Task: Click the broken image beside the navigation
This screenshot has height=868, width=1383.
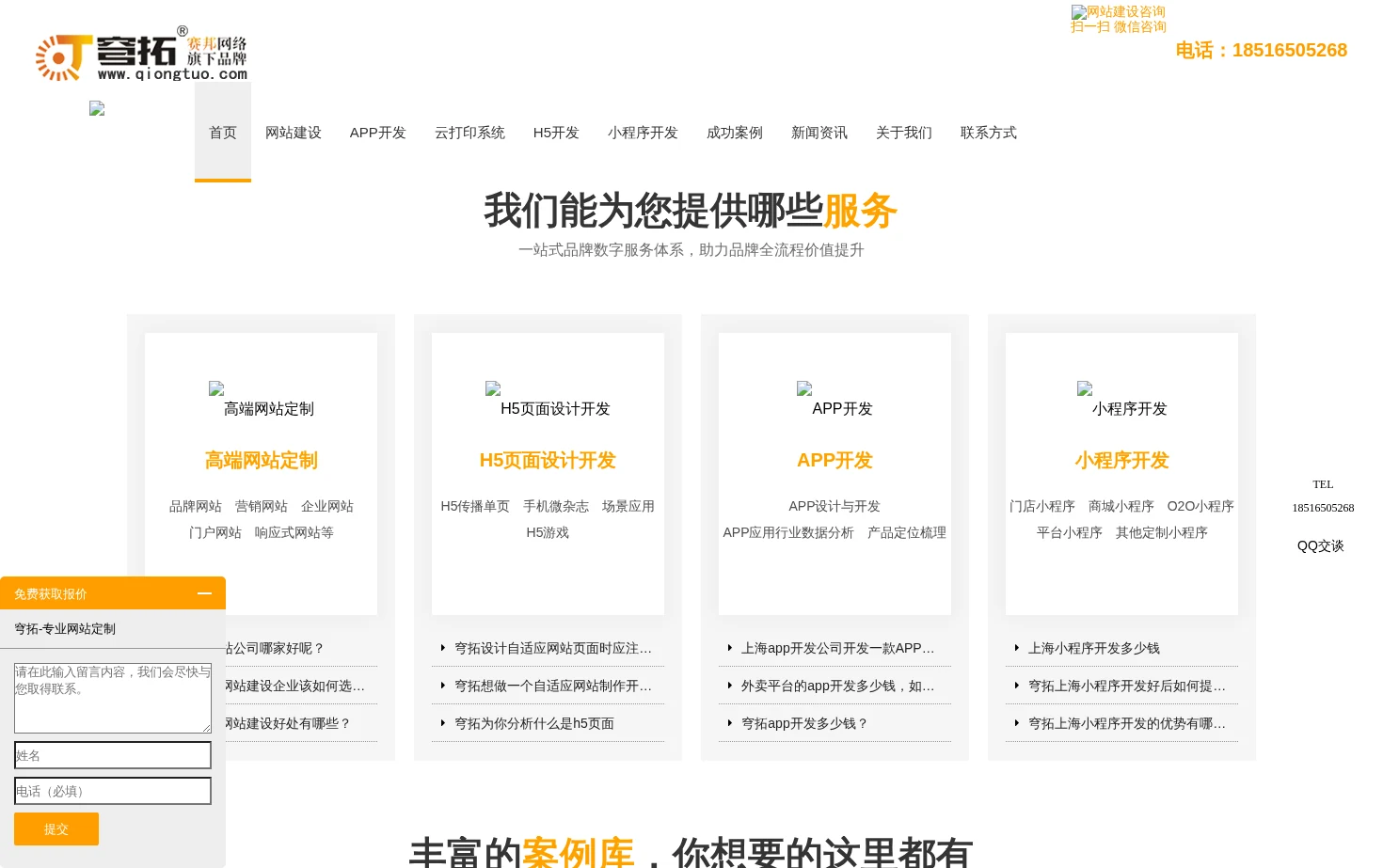Action: pyautogui.click(x=97, y=108)
